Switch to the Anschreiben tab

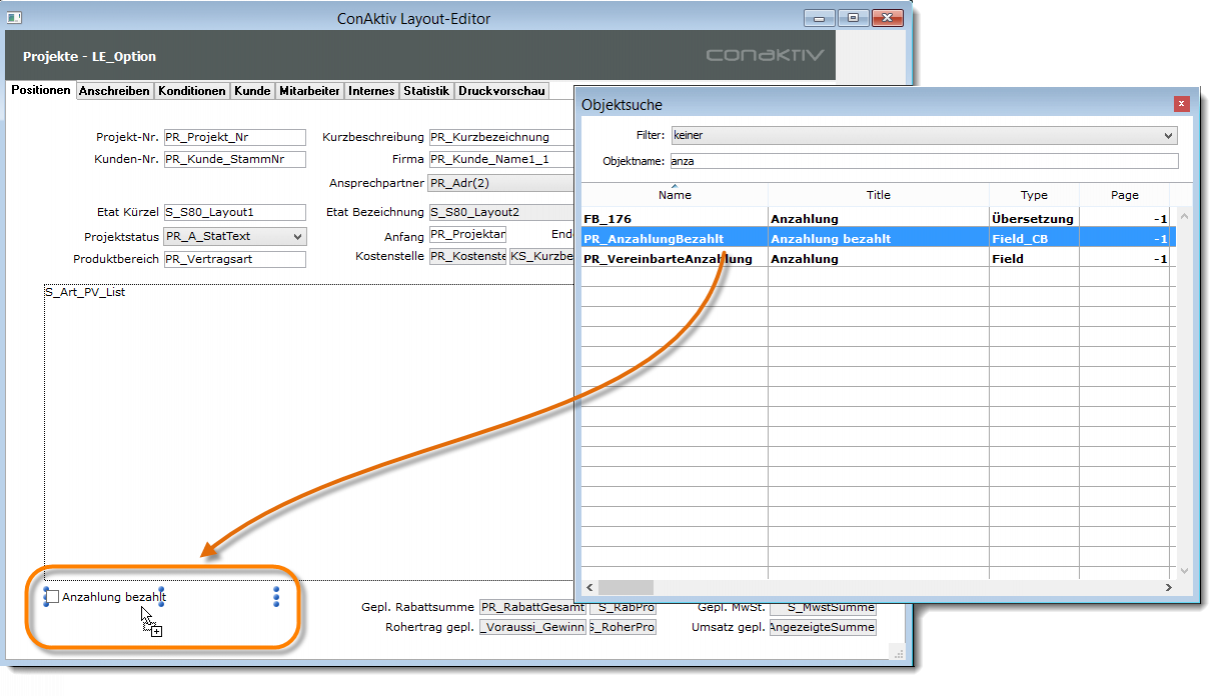tap(114, 91)
